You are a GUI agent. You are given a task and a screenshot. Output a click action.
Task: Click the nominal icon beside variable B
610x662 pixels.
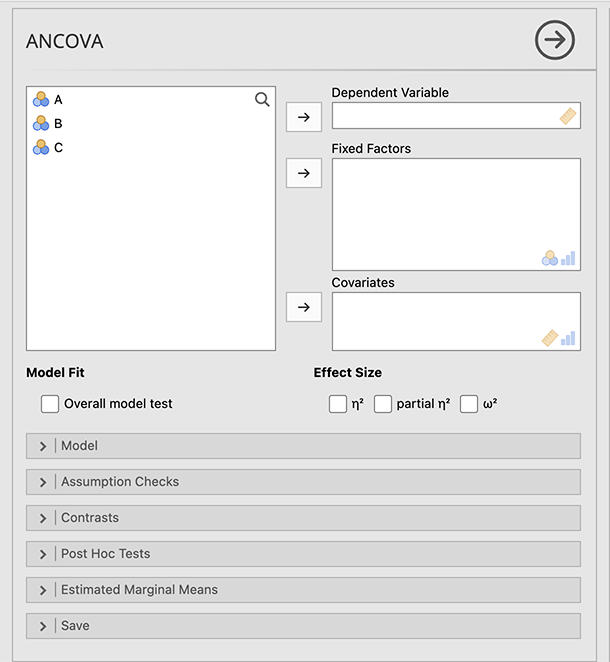tap(41, 123)
